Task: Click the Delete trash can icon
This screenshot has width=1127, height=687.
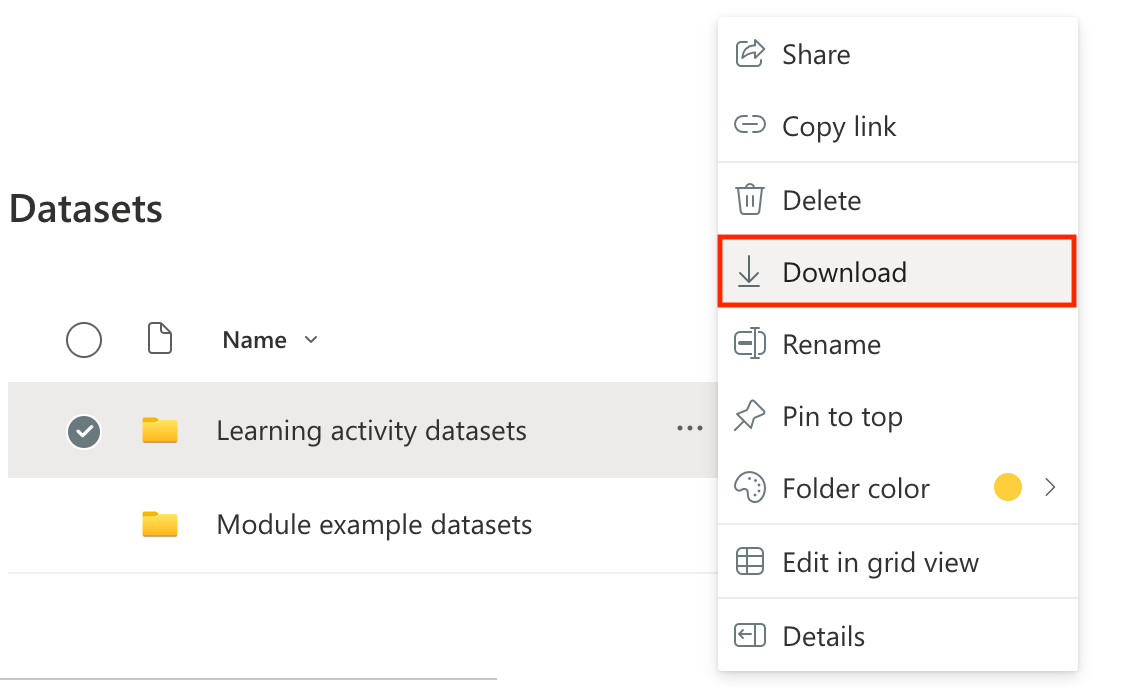Action: click(750, 200)
